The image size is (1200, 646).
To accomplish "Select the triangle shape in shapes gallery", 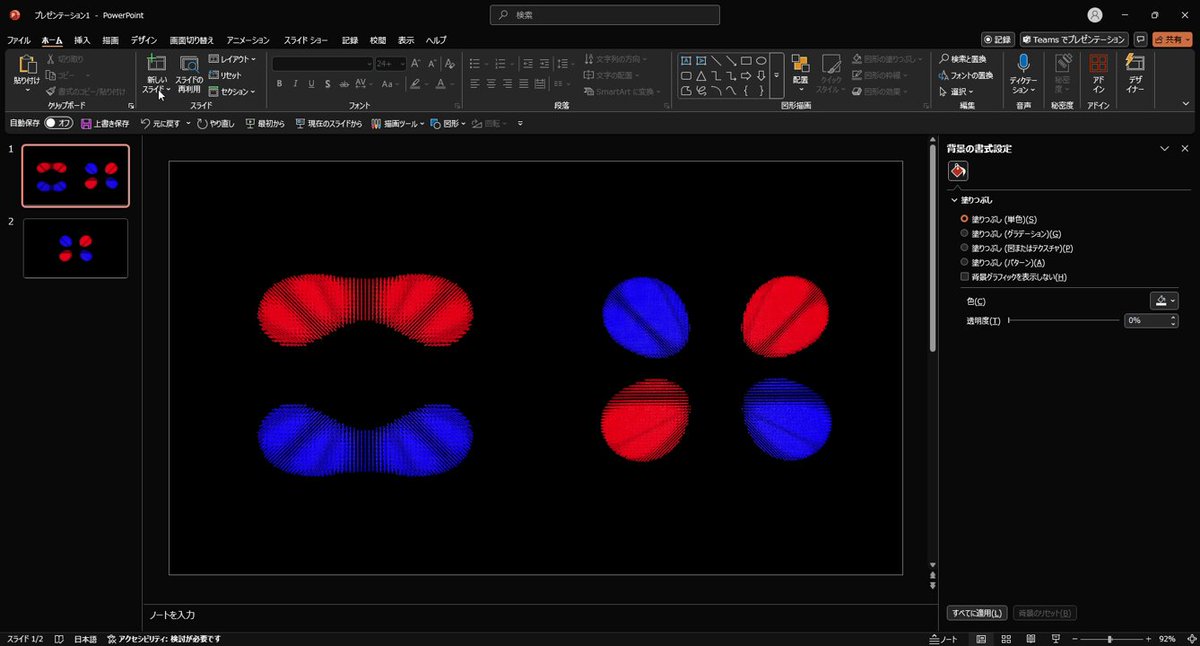I will coord(701,75).
